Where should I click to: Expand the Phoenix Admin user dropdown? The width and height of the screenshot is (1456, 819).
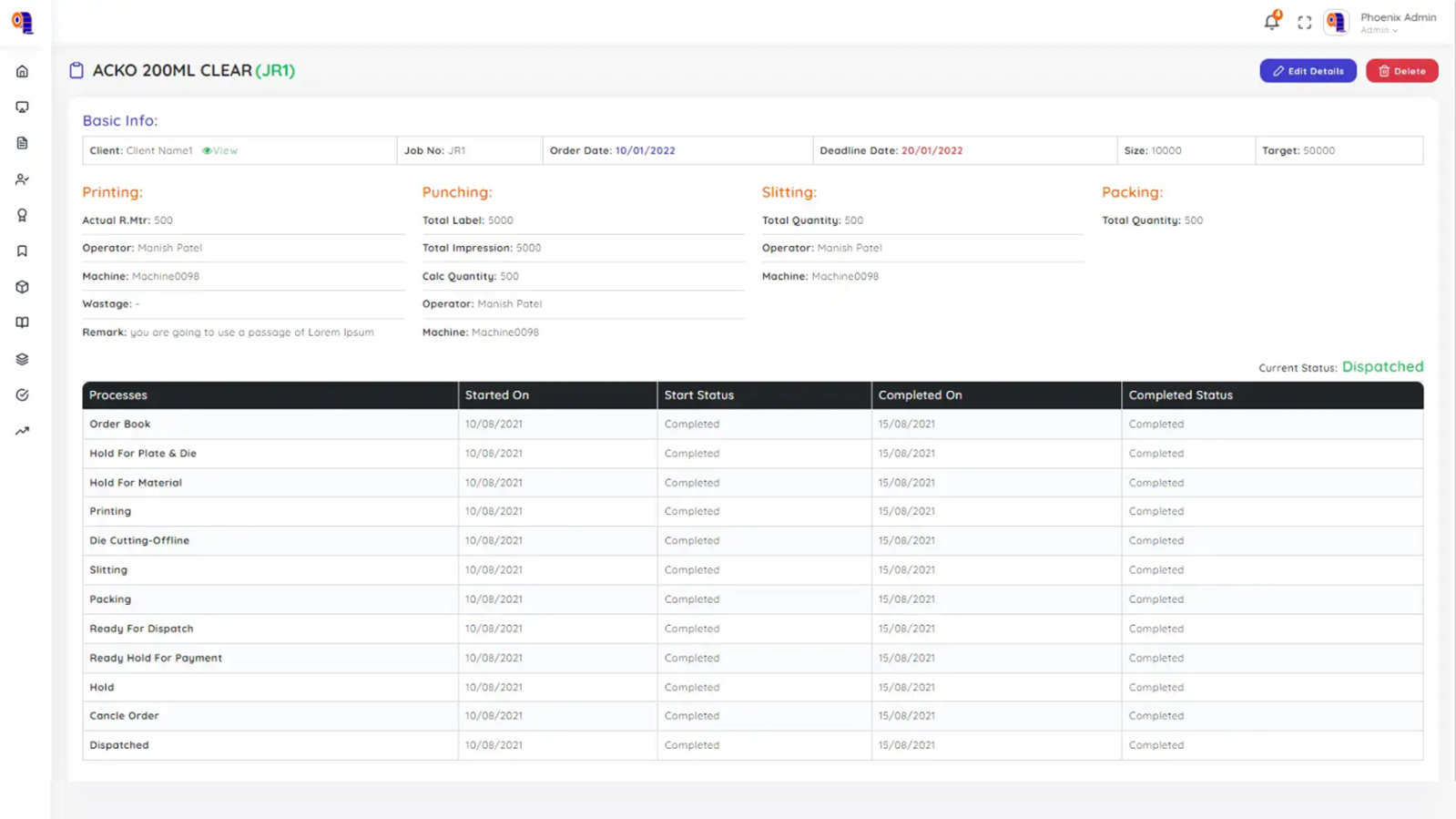(x=1397, y=23)
